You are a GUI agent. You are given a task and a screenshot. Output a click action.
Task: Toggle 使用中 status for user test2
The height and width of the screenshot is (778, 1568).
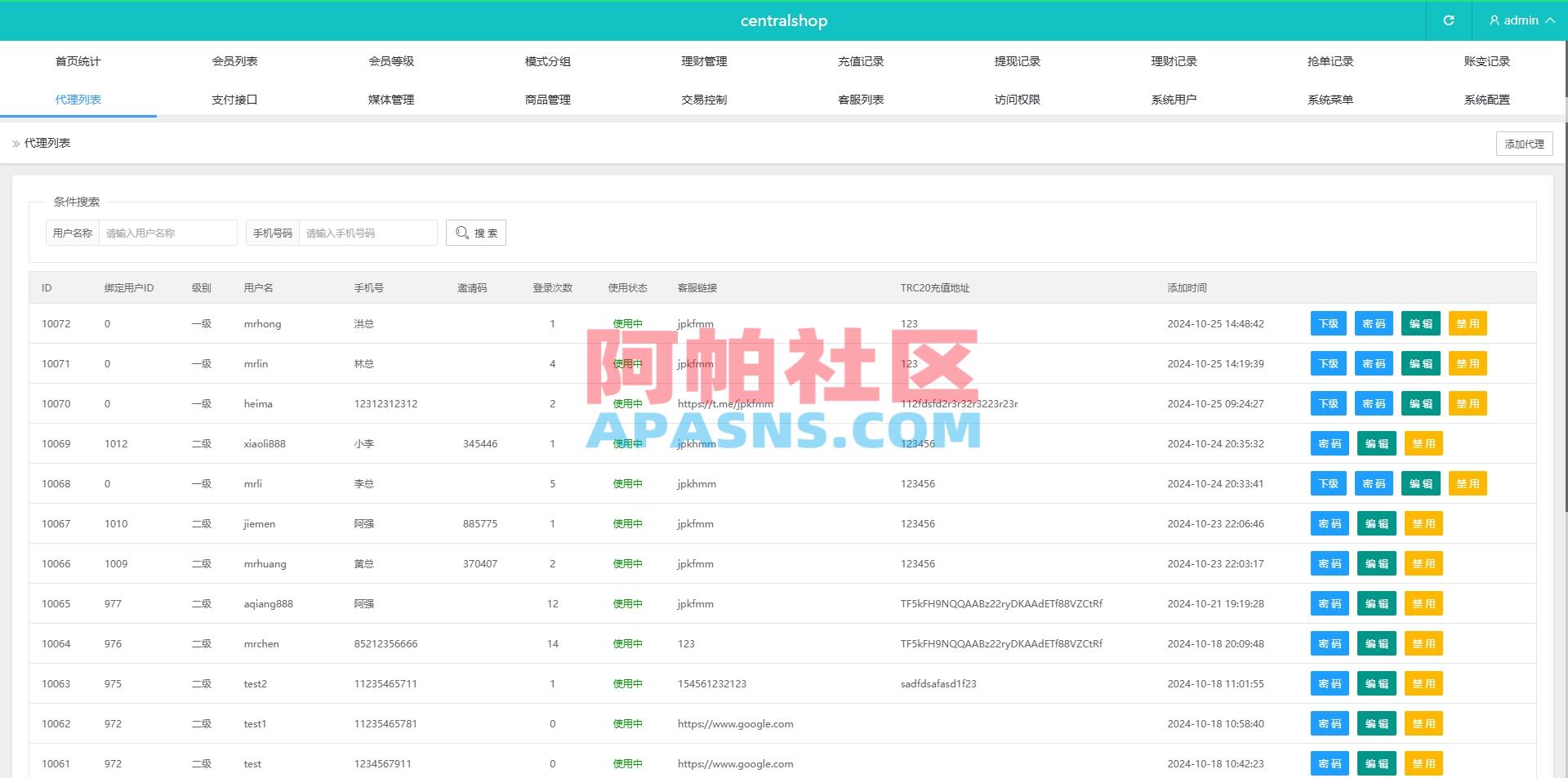coord(626,683)
